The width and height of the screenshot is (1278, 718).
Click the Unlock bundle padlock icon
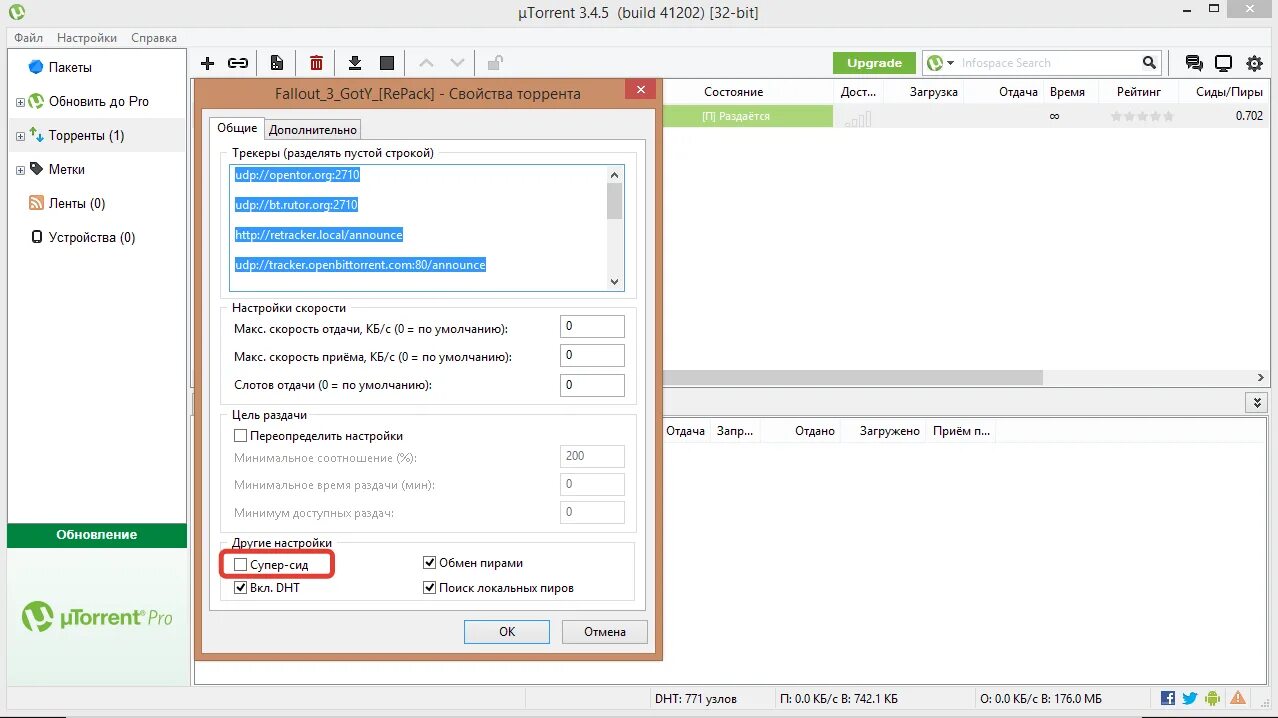point(494,63)
